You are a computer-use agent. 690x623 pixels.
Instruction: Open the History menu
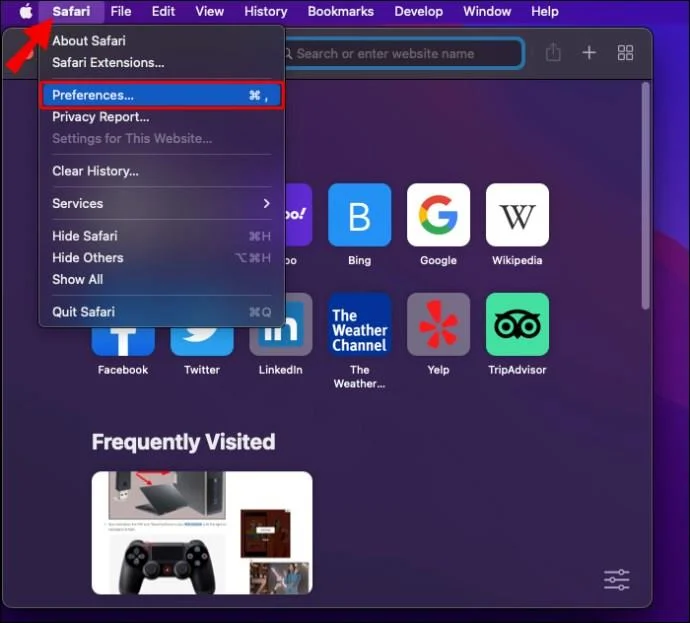(266, 11)
